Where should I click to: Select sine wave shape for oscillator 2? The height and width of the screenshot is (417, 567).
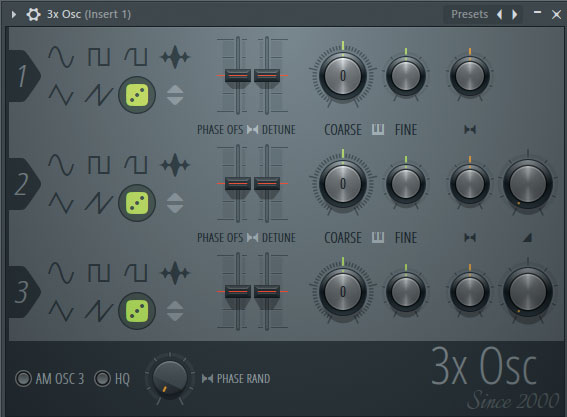point(61,165)
